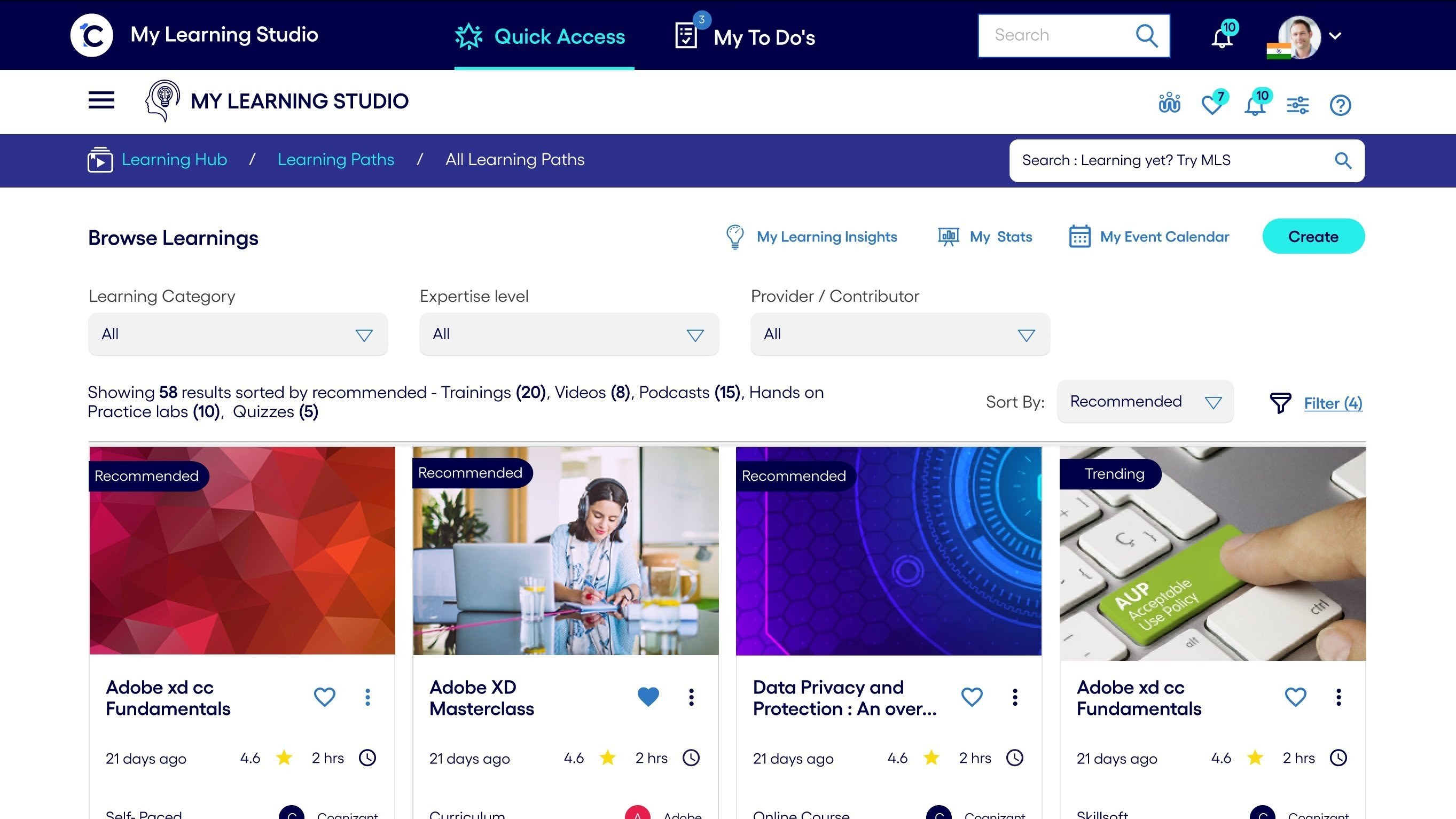Viewport: 1456px width, 819px height.
Task: Expand the Learning Category dropdown
Action: [x=238, y=334]
